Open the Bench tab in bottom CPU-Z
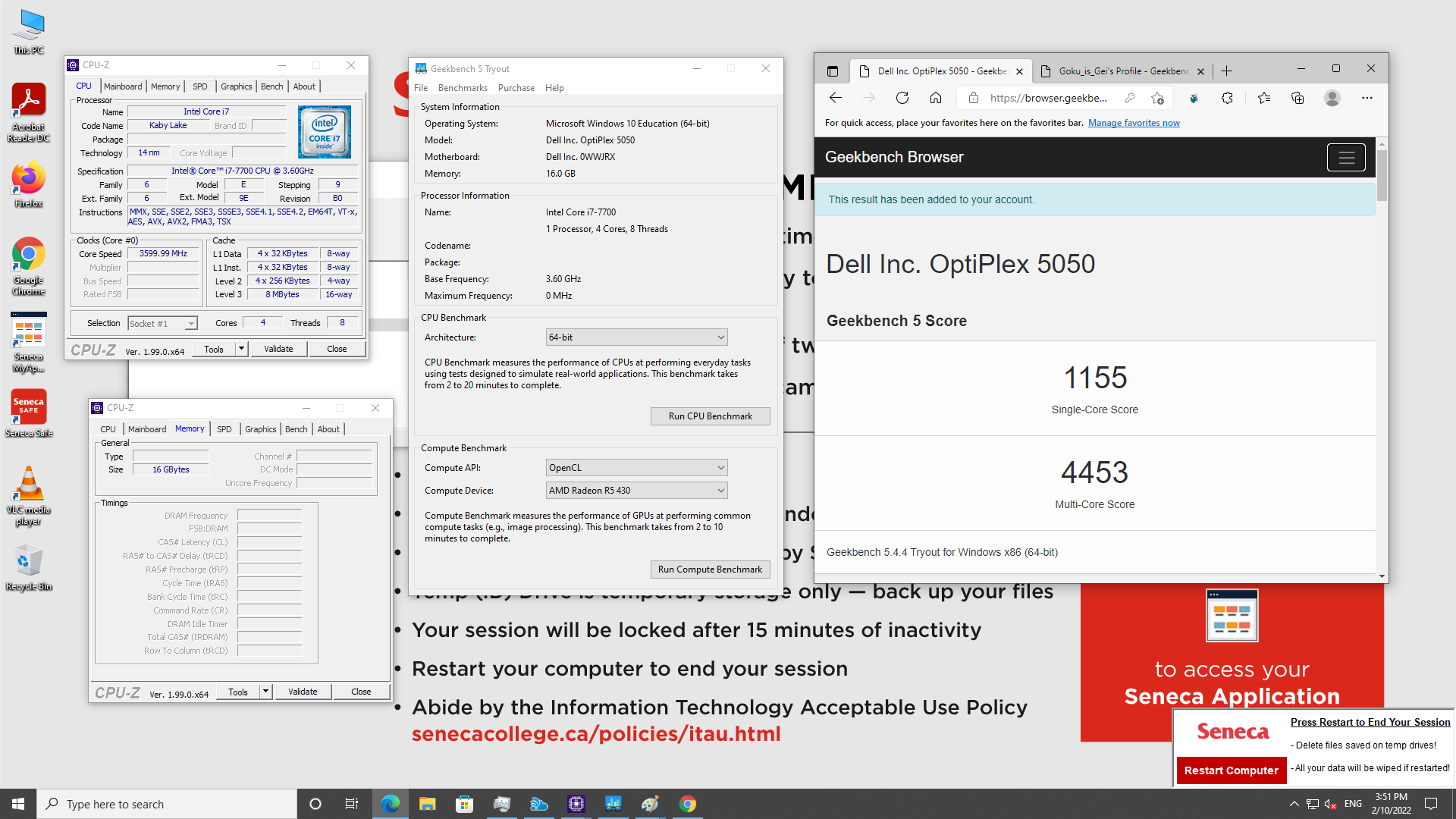The height and width of the screenshot is (819, 1456). [296, 429]
